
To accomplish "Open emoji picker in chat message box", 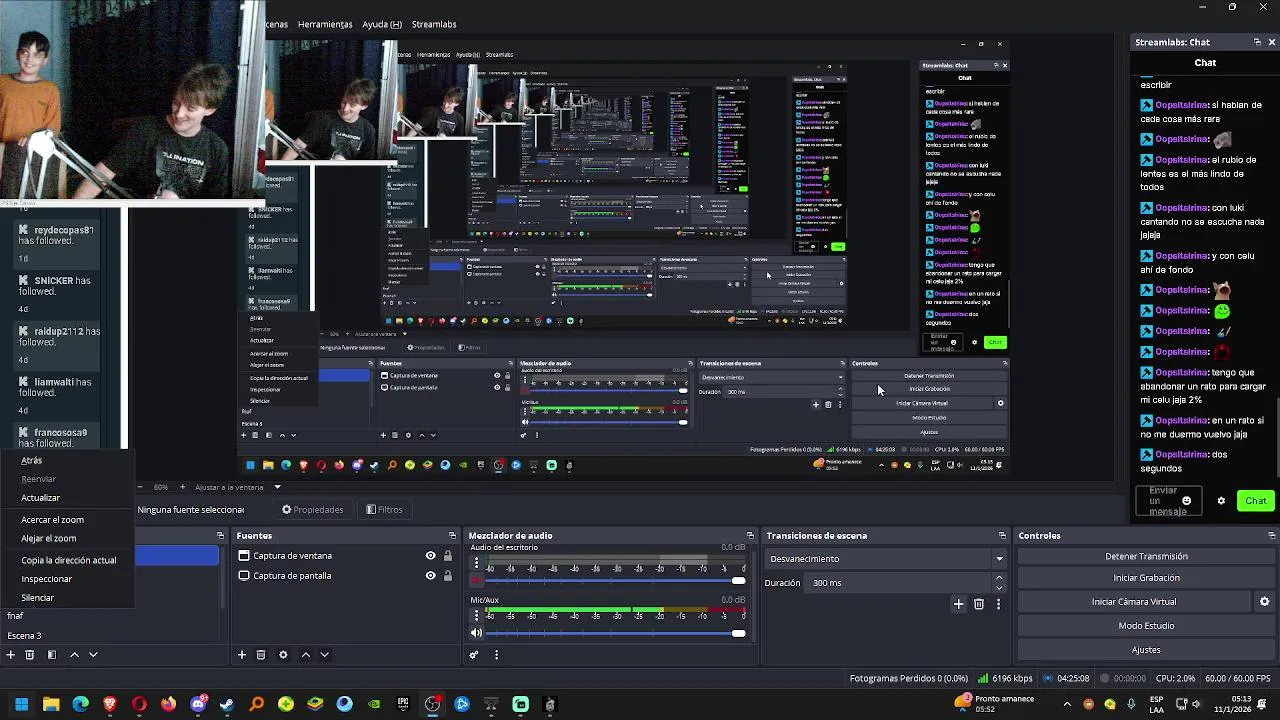I will coord(1187,501).
